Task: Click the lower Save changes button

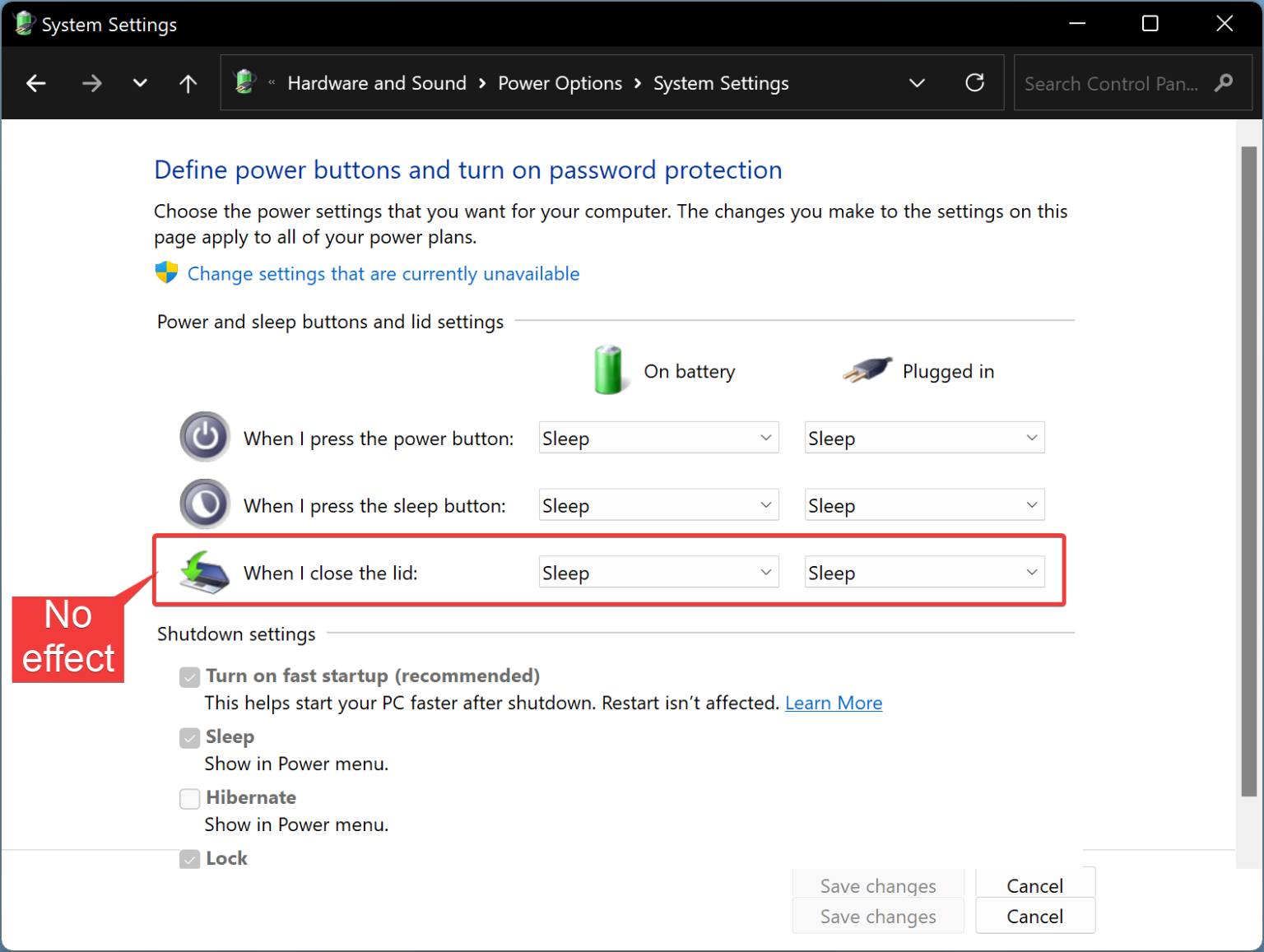Action: tap(878, 917)
